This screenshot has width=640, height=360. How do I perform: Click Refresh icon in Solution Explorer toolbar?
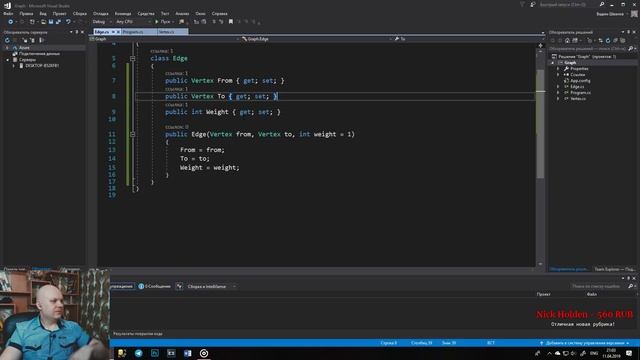point(608,40)
